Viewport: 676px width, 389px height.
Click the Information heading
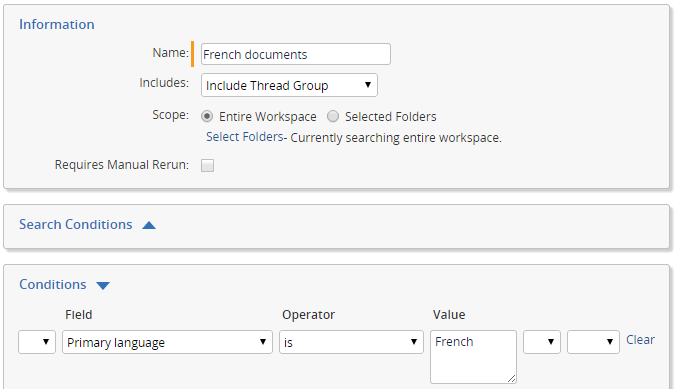(x=57, y=25)
